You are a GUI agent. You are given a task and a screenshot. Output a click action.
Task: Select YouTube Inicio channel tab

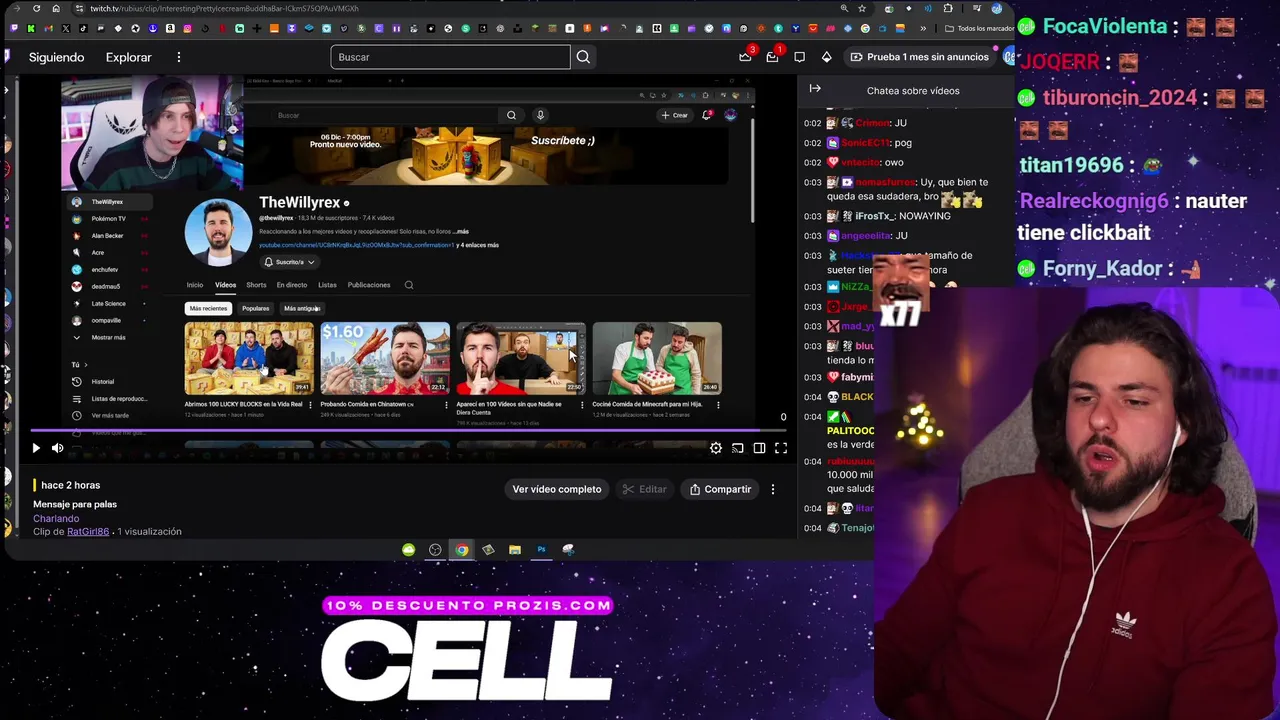[195, 285]
